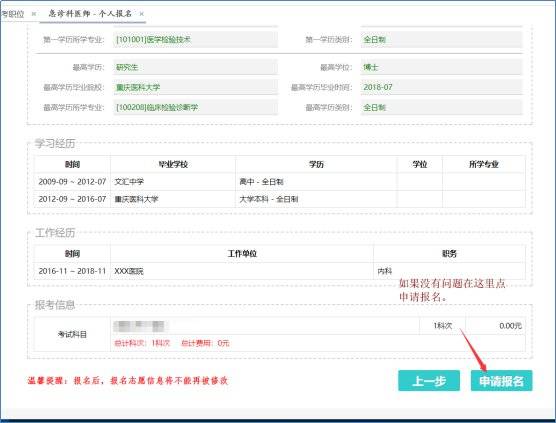Viewport: 556px width, 423px height.
Task: Switch to the 急诊科医师 - 个人报名 tab
Action: (90, 13)
